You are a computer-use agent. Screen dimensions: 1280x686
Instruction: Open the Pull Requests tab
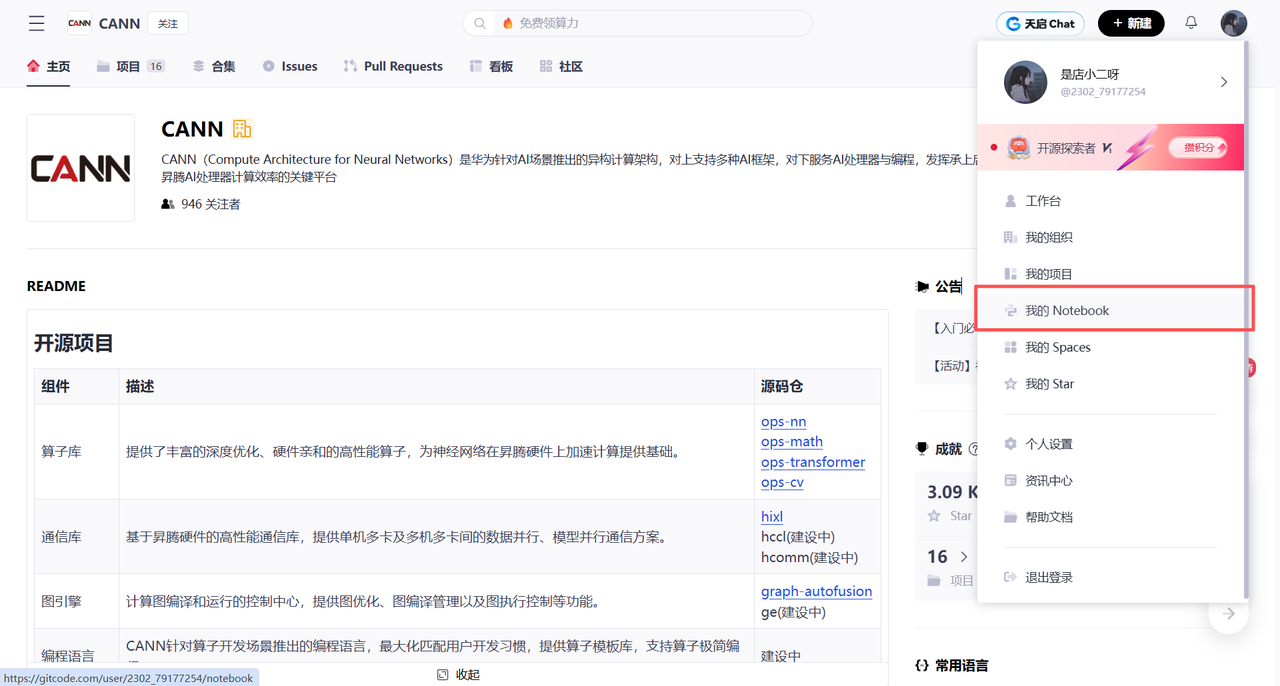pyautogui.click(x=393, y=66)
